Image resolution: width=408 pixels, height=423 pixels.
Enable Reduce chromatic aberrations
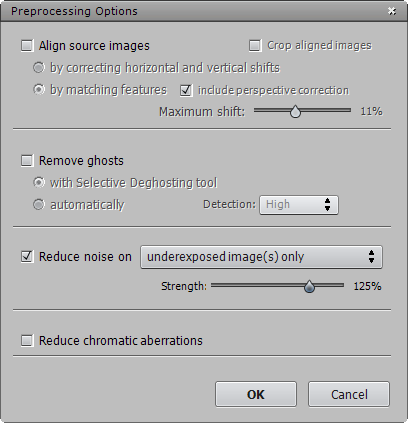point(27,341)
